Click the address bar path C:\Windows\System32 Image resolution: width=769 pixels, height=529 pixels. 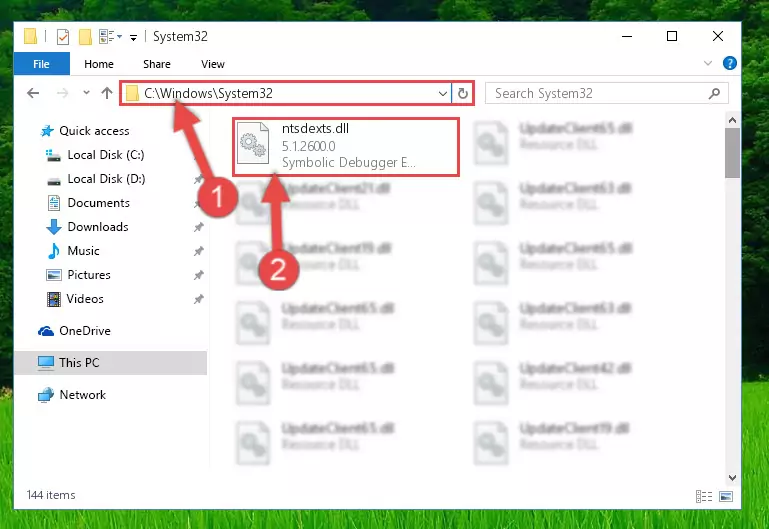coord(208,93)
